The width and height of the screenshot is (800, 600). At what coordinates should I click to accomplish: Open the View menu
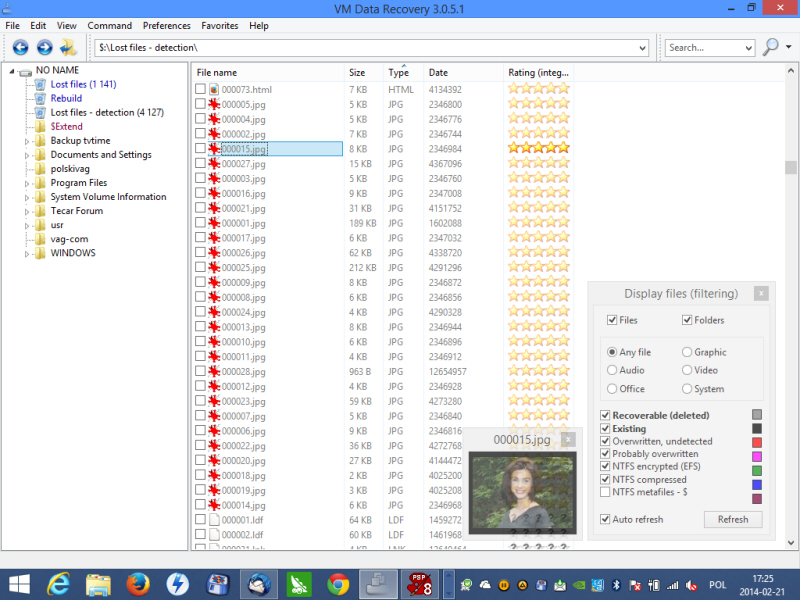pyautogui.click(x=66, y=26)
